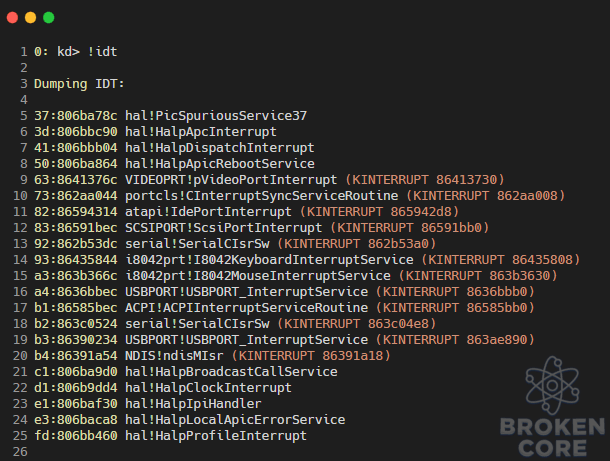
Task: Click 'hal!PicSpuriousService37' entry
Action: (216, 116)
